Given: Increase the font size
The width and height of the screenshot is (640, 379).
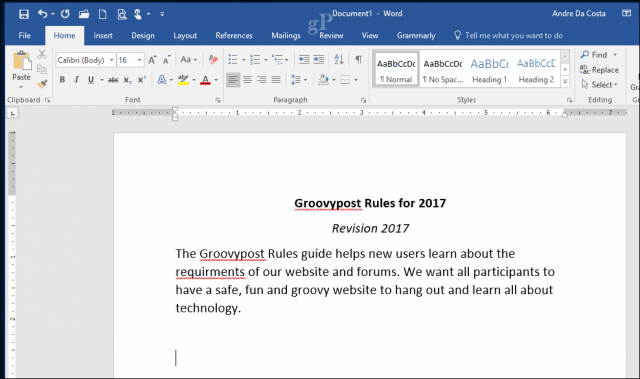Looking at the screenshot, I should pos(152,60).
